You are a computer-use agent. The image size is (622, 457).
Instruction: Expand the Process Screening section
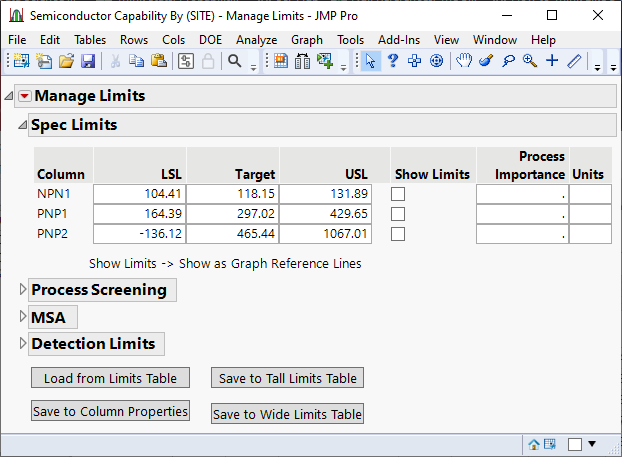point(24,290)
